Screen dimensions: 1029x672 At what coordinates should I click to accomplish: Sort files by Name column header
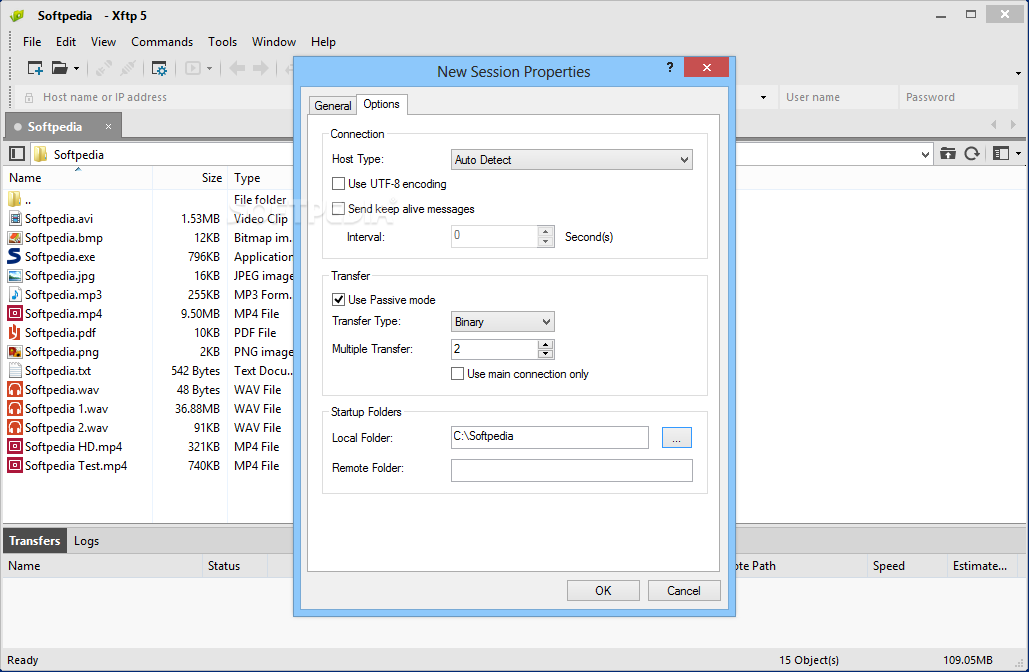coord(77,178)
